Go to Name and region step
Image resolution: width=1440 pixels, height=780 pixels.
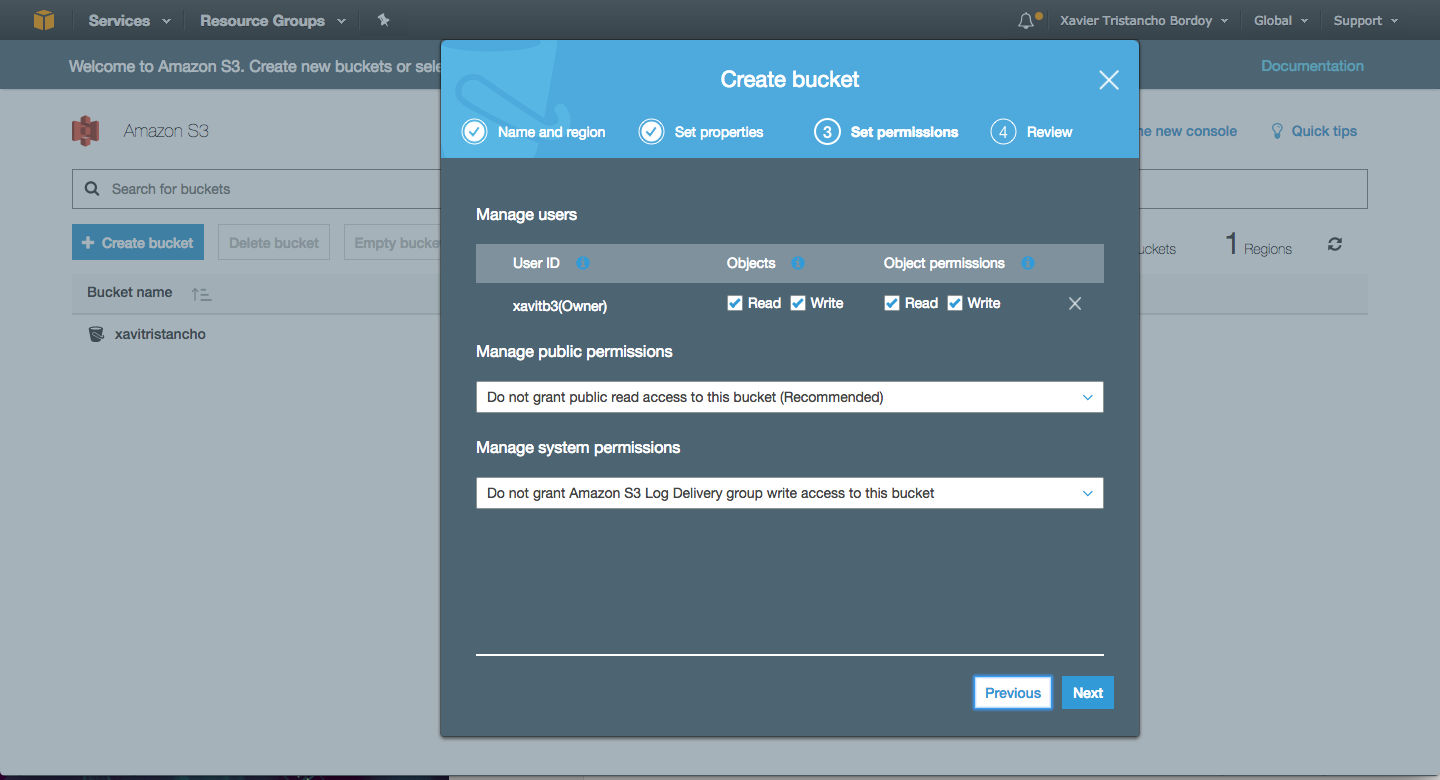coord(552,132)
